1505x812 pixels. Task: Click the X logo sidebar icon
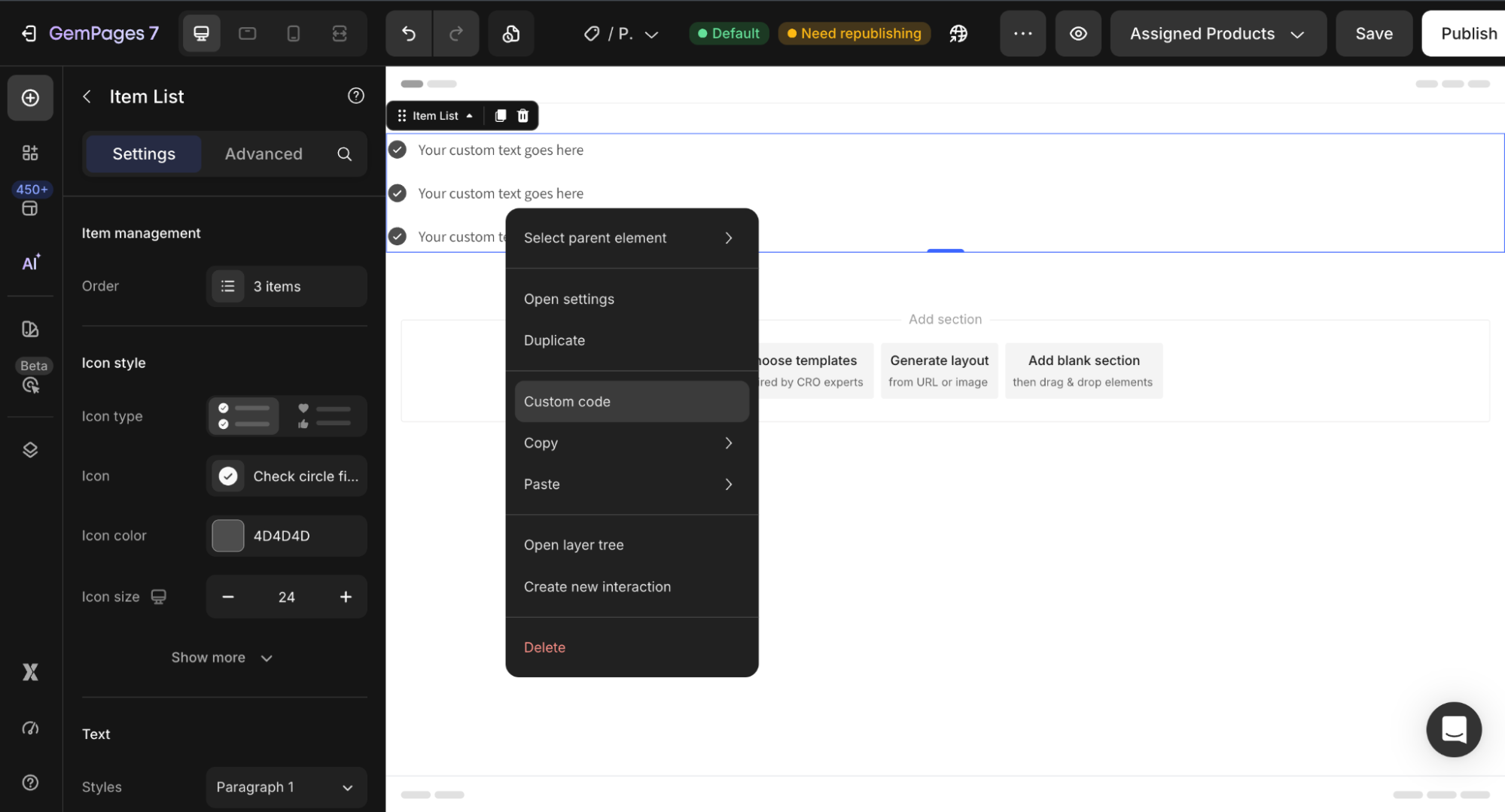click(30, 672)
